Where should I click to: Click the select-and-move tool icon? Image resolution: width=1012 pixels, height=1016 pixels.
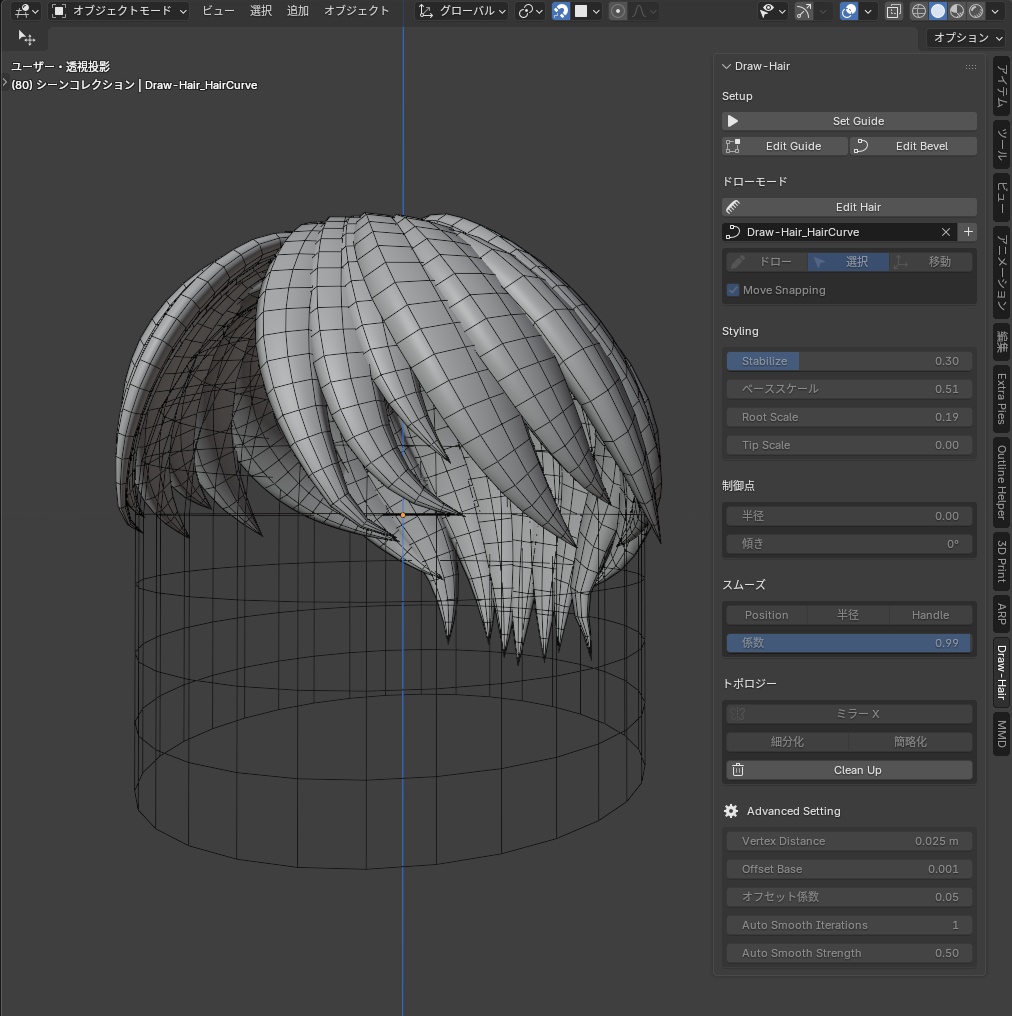click(x=27, y=38)
